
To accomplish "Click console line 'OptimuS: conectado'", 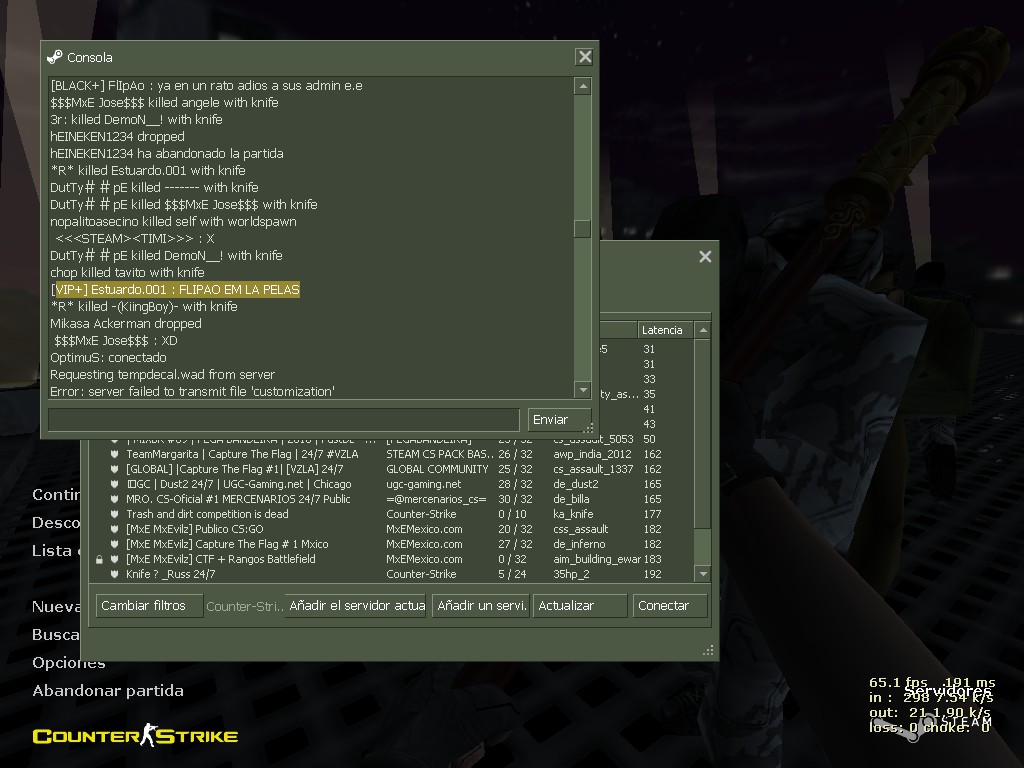I will pyautogui.click(x=108, y=357).
